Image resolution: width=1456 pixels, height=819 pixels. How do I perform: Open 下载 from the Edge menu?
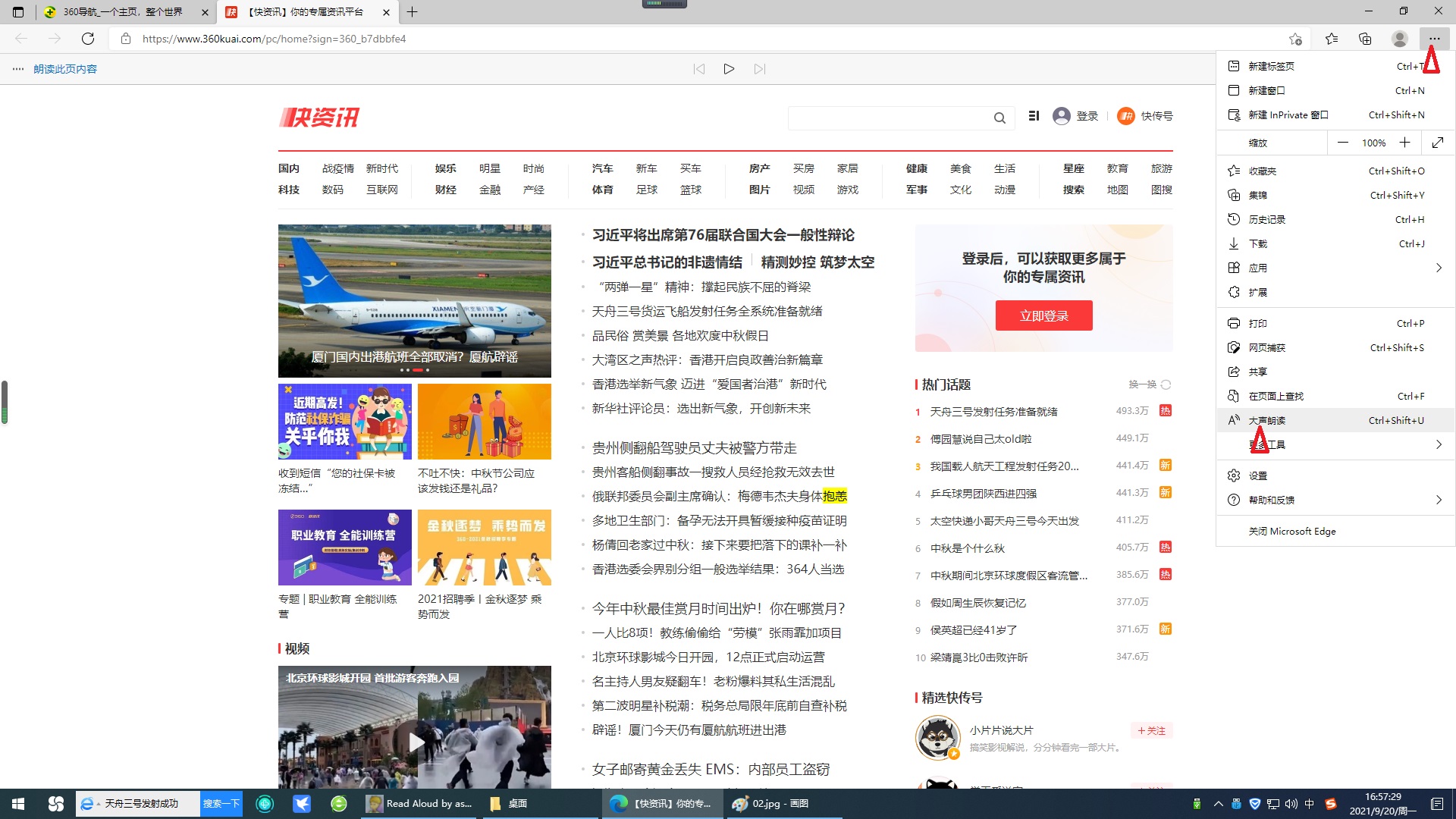click(1335, 243)
